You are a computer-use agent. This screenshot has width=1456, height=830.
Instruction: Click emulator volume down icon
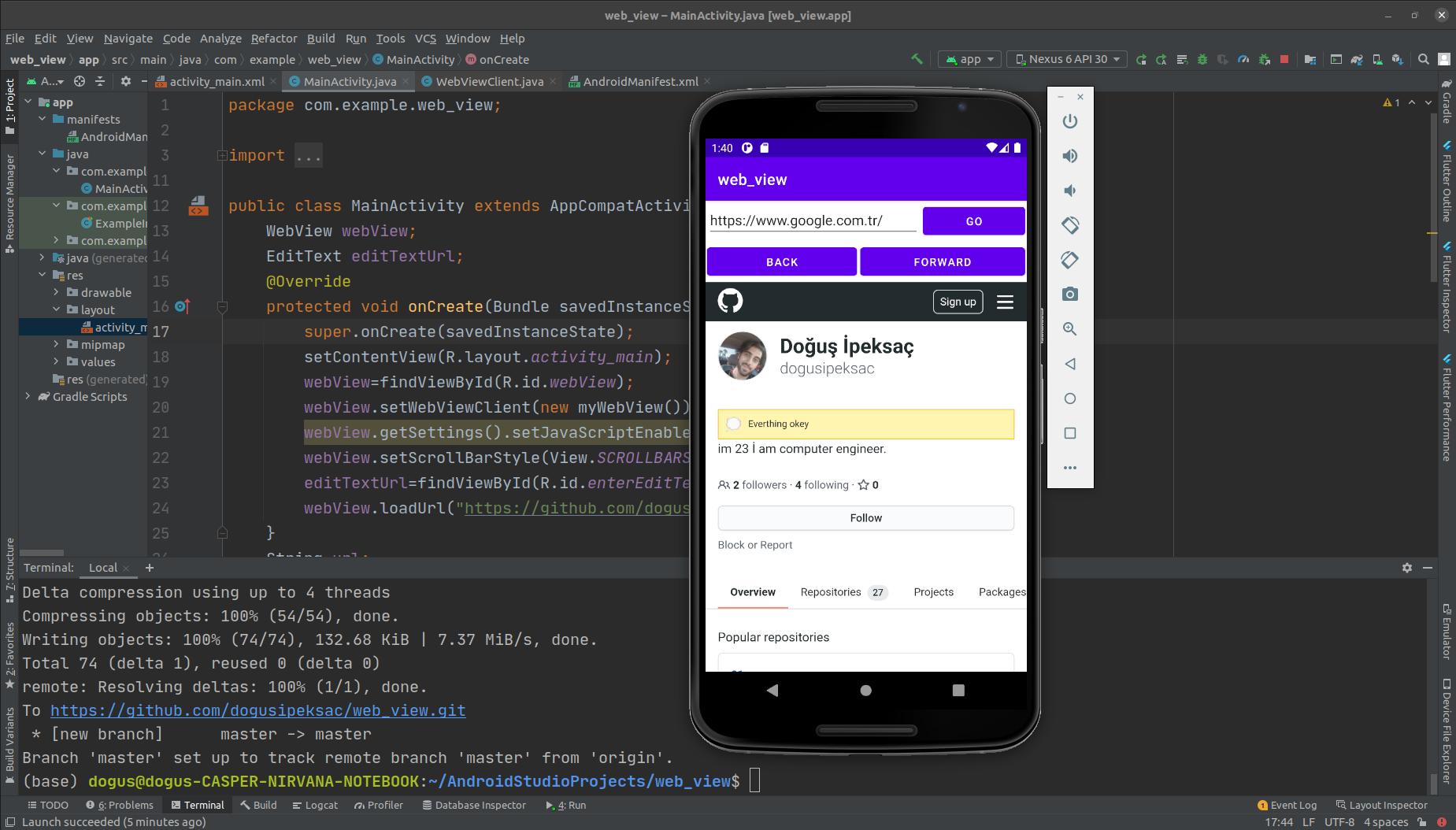[1070, 191]
